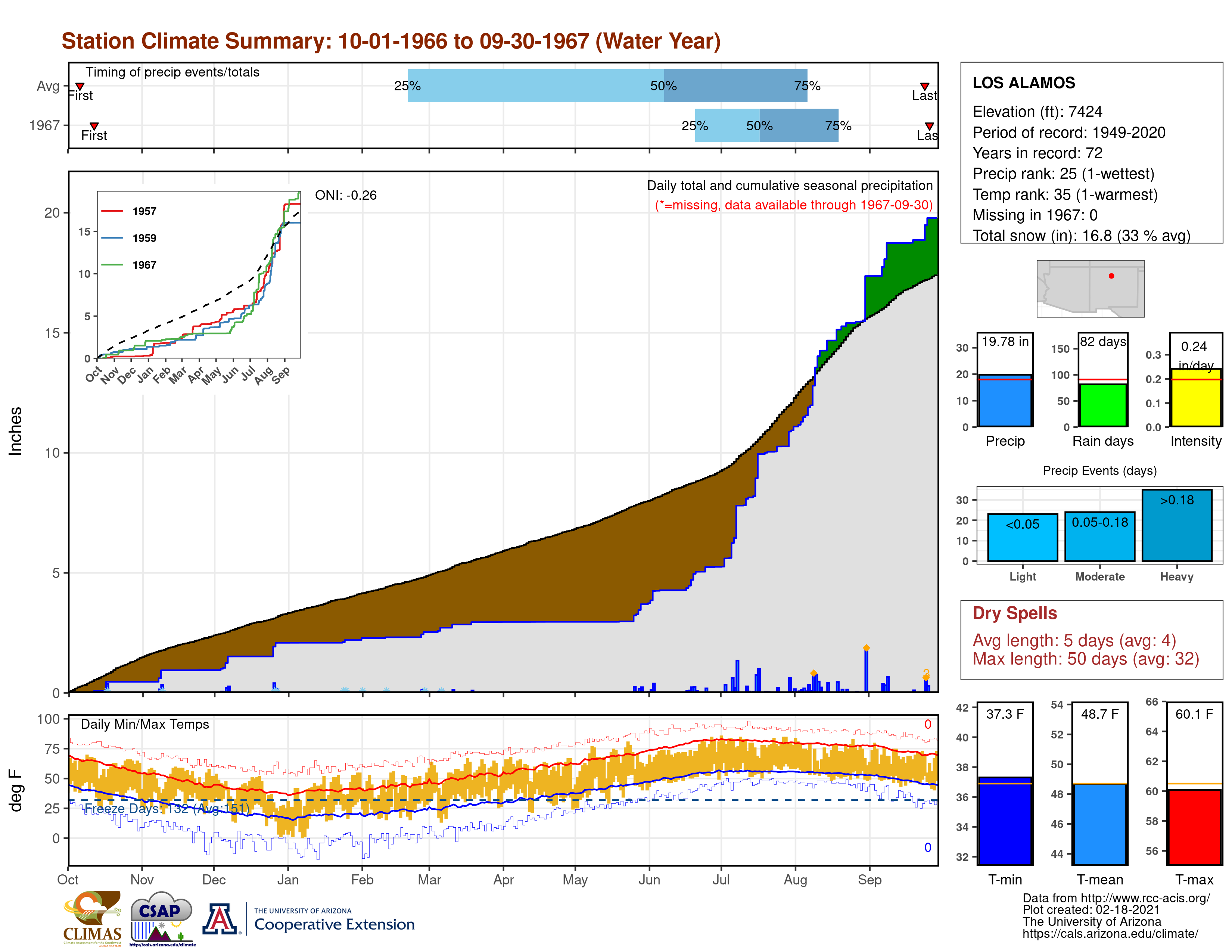The image size is (1232, 952).
Task: Click the red T-max bar
Action: pos(1194,827)
